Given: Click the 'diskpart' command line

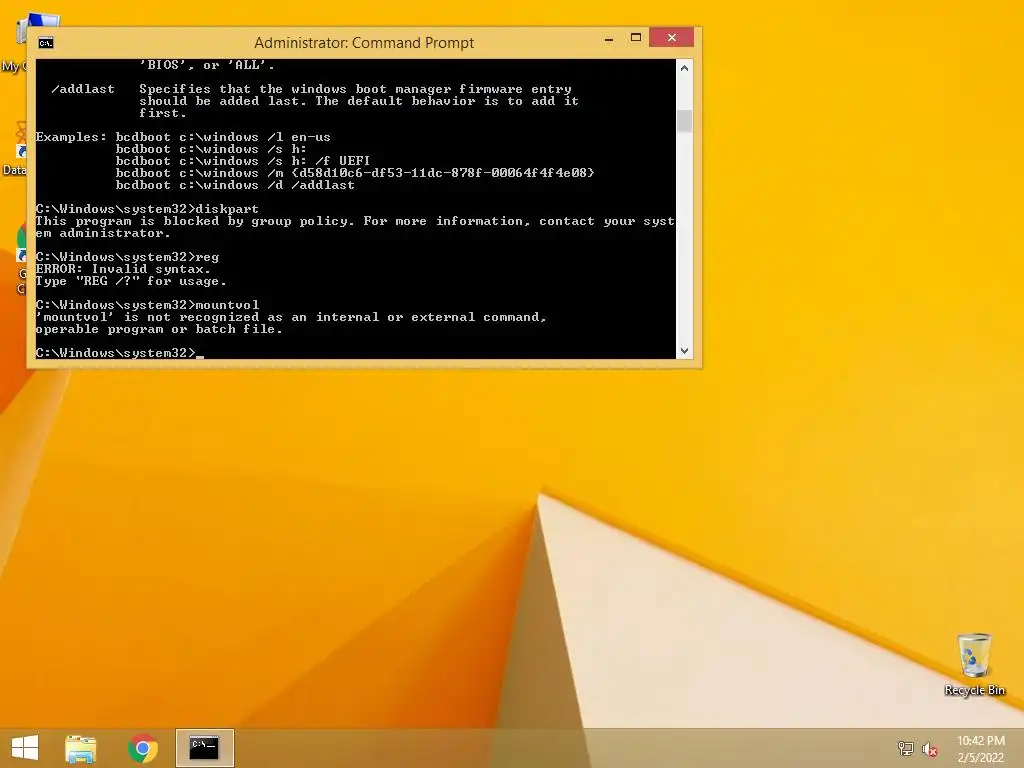Looking at the screenshot, I should pyautogui.click(x=147, y=209).
